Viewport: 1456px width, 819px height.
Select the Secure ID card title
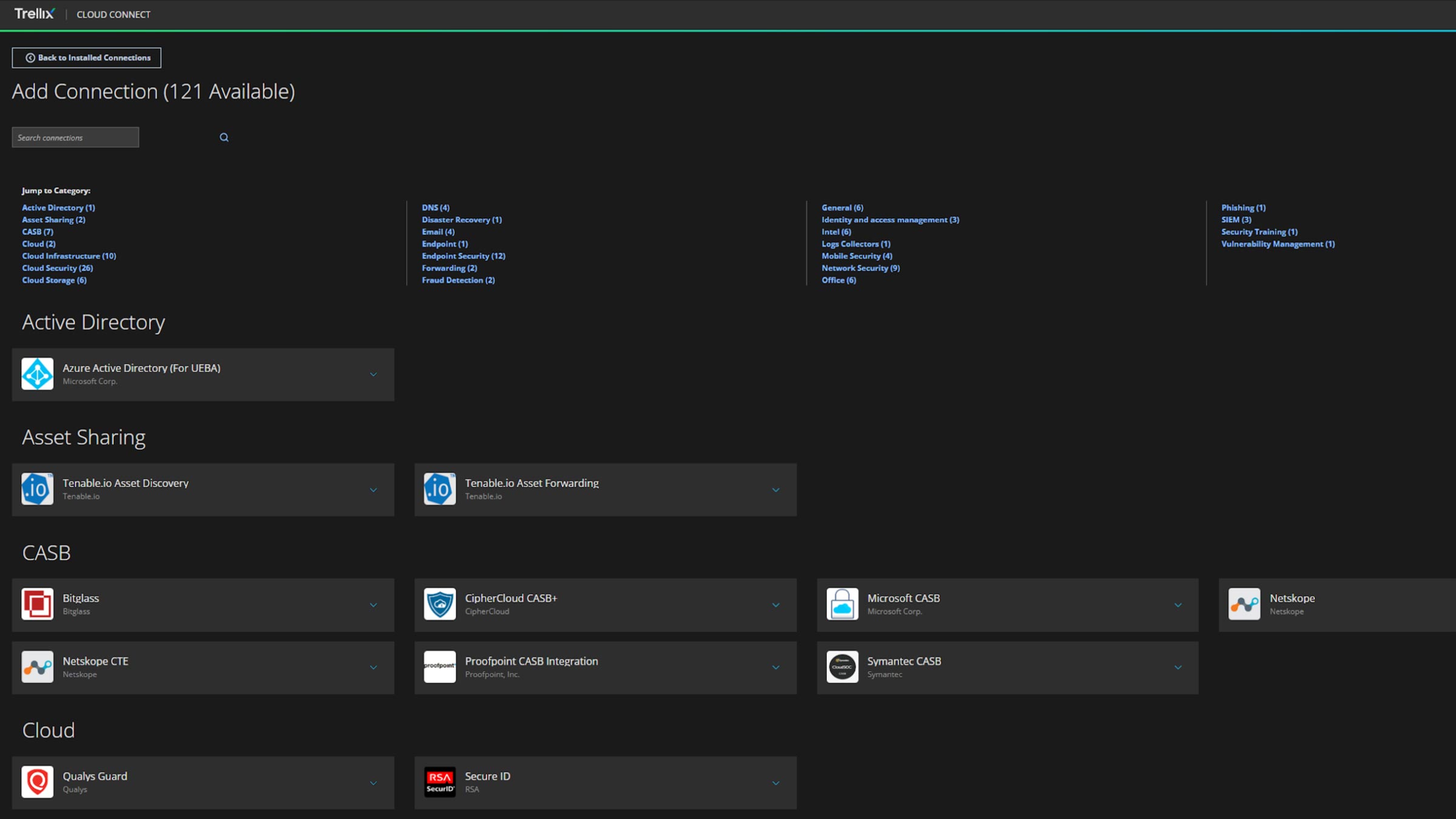pyautogui.click(x=487, y=776)
